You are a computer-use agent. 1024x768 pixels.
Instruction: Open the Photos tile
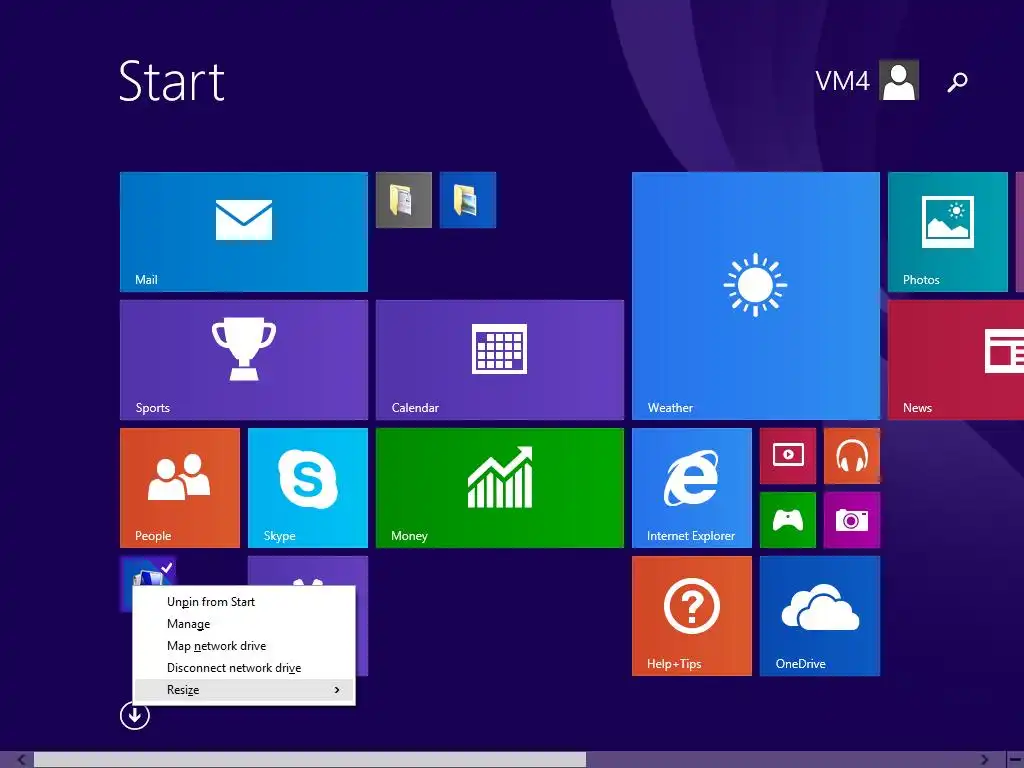pyautogui.click(x=948, y=232)
